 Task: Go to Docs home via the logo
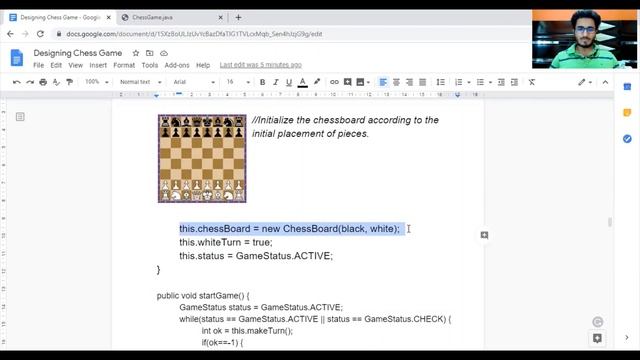pyautogui.click(x=17, y=58)
